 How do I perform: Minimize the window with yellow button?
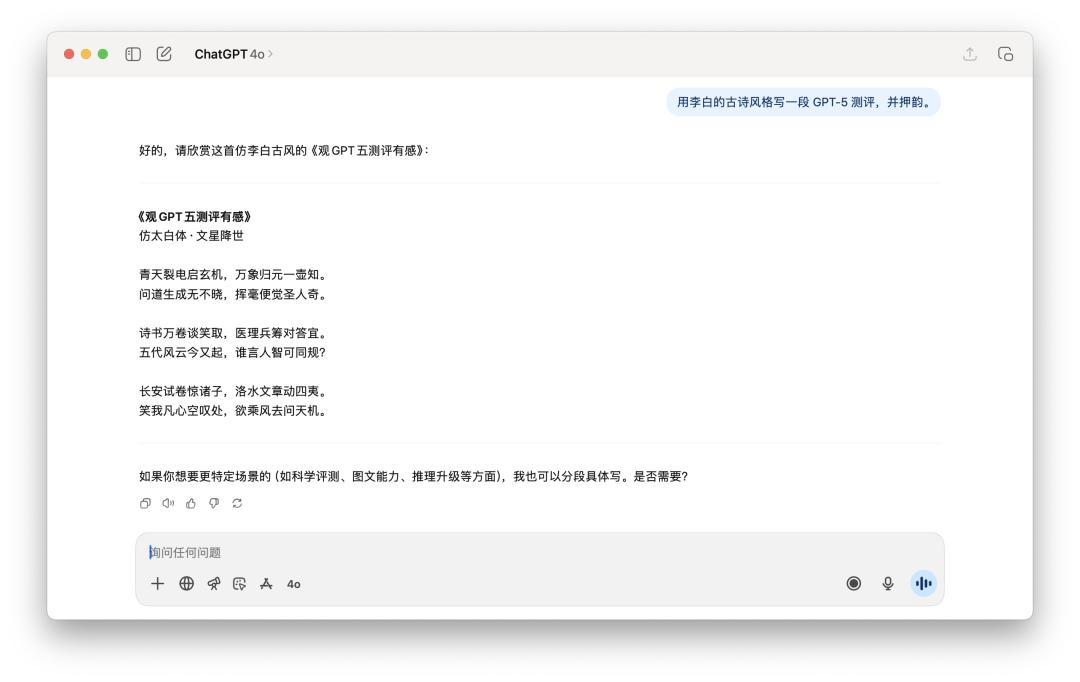(x=86, y=54)
